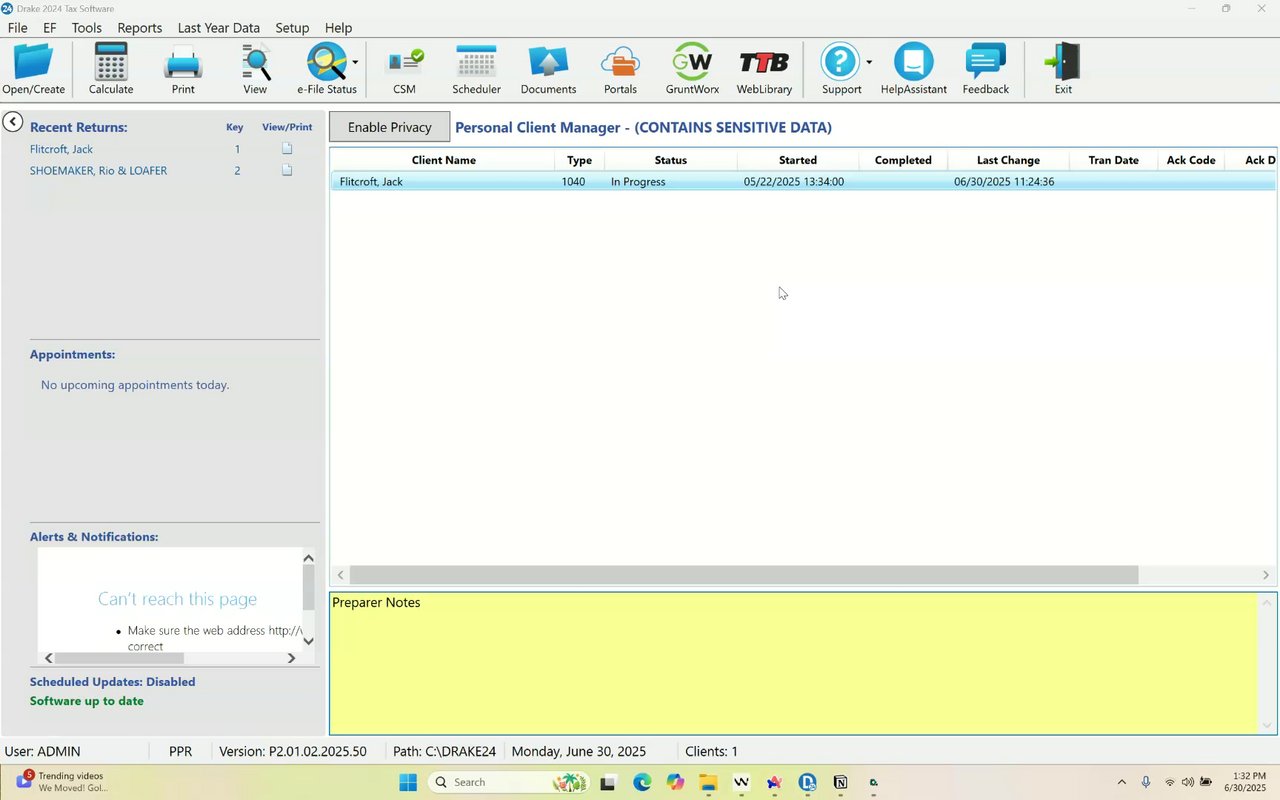Sort by the Ack Code column header

tap(1191, 160)
